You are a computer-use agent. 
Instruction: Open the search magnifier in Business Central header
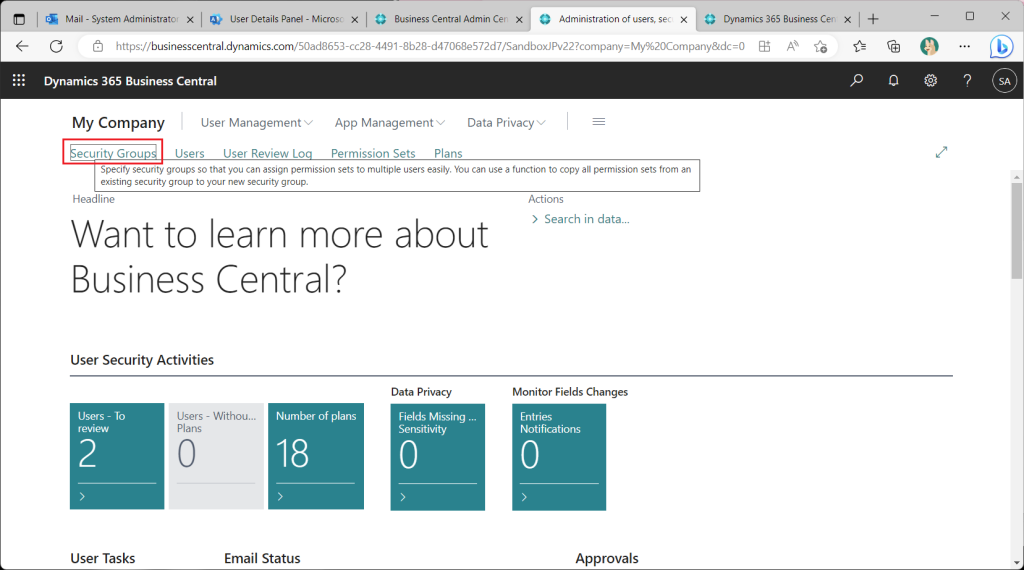[x=856, y=80]
